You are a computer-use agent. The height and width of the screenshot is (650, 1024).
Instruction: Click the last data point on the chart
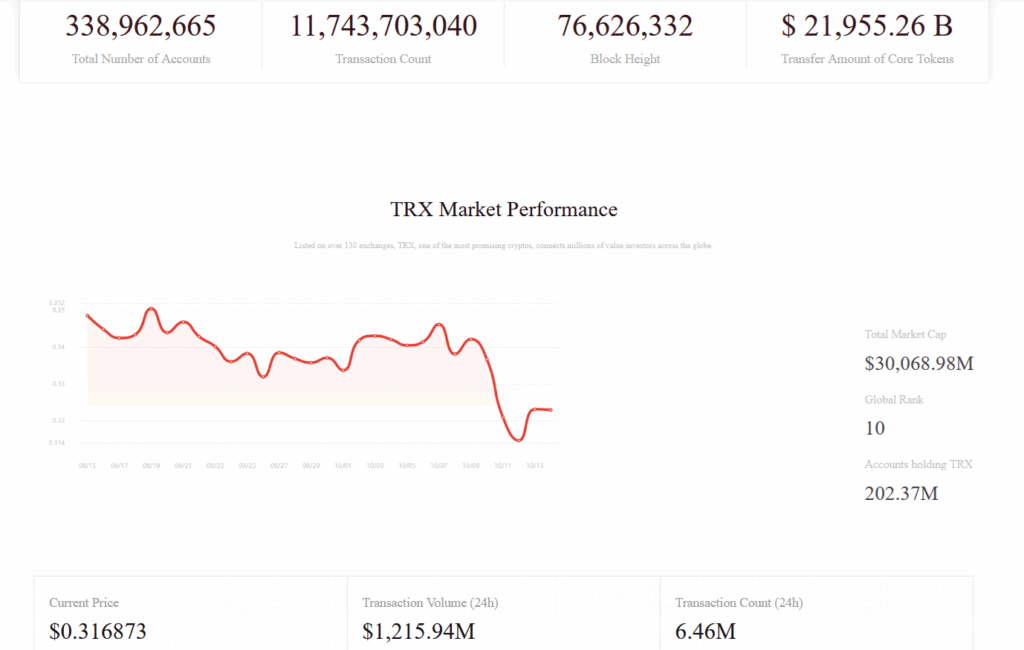pos(552,409)
